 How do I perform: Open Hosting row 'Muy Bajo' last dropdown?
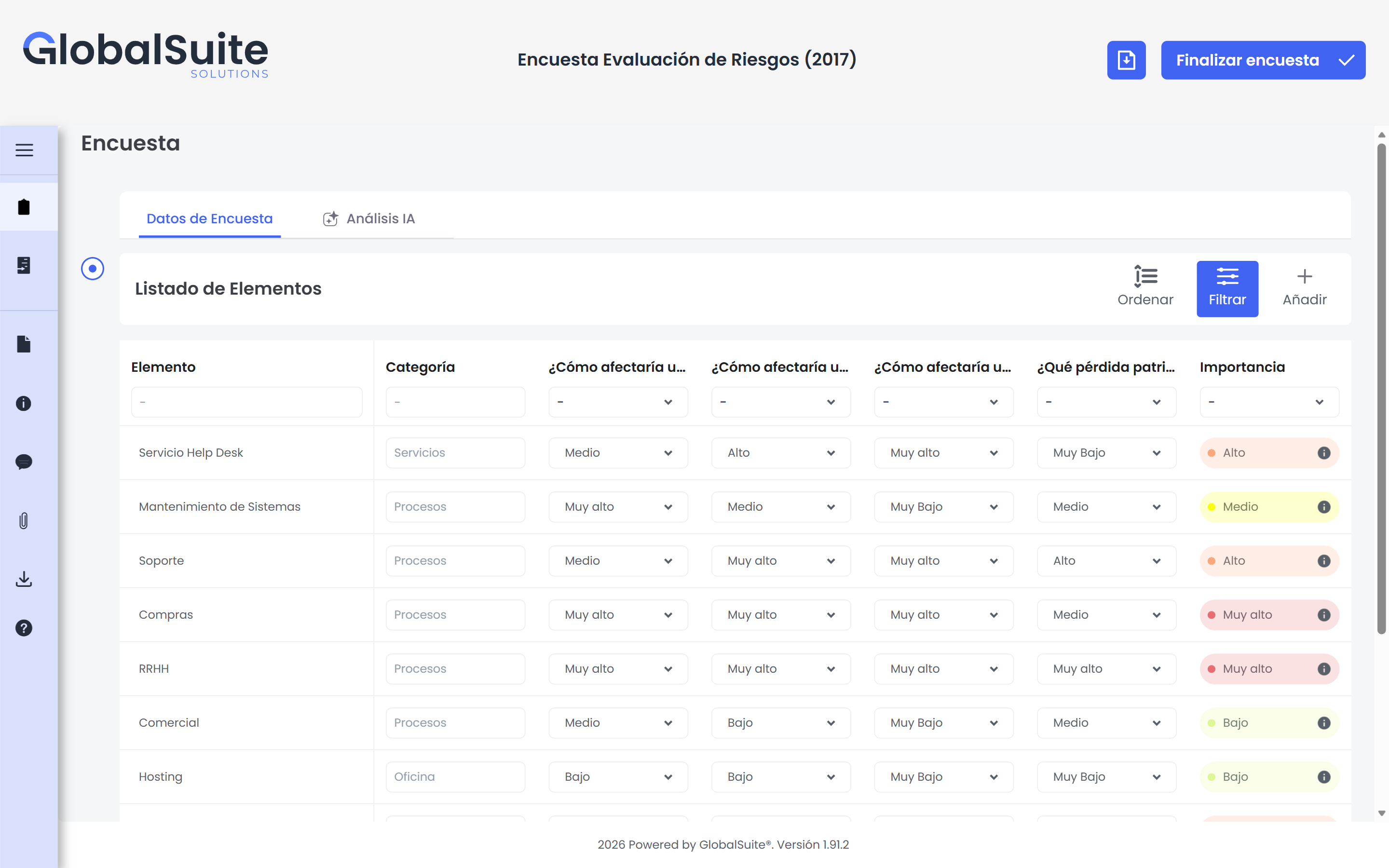[x=1106, y=777]
